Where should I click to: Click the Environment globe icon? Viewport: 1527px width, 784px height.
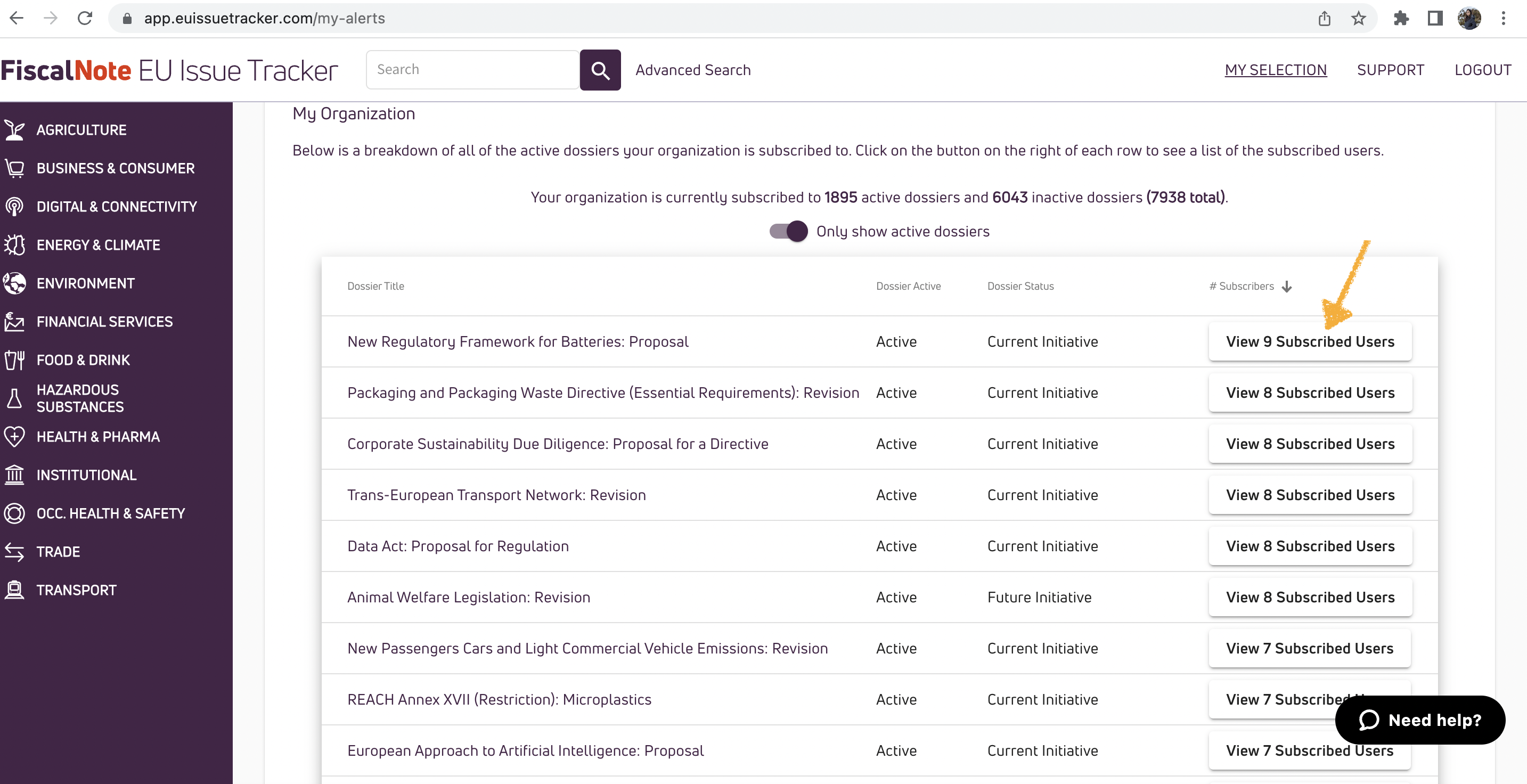tap(14, 283)
